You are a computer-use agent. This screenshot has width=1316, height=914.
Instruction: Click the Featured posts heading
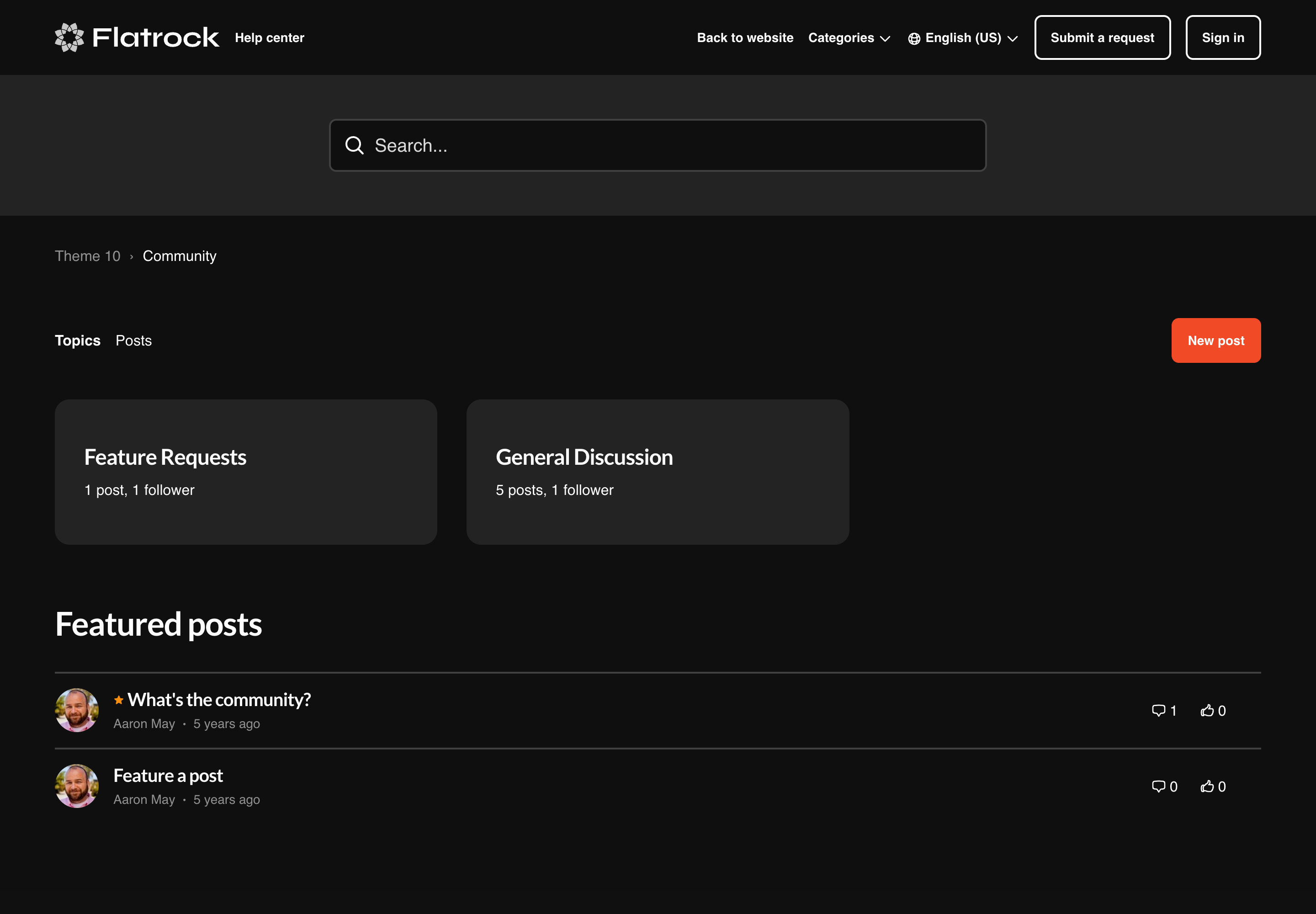pos(159,624)
